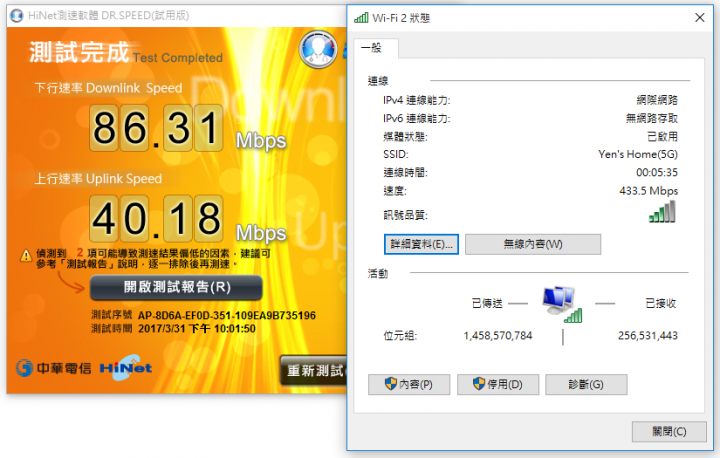
Task: Click the sent bytes value 1,458,570,784
Action: (498, 336)
